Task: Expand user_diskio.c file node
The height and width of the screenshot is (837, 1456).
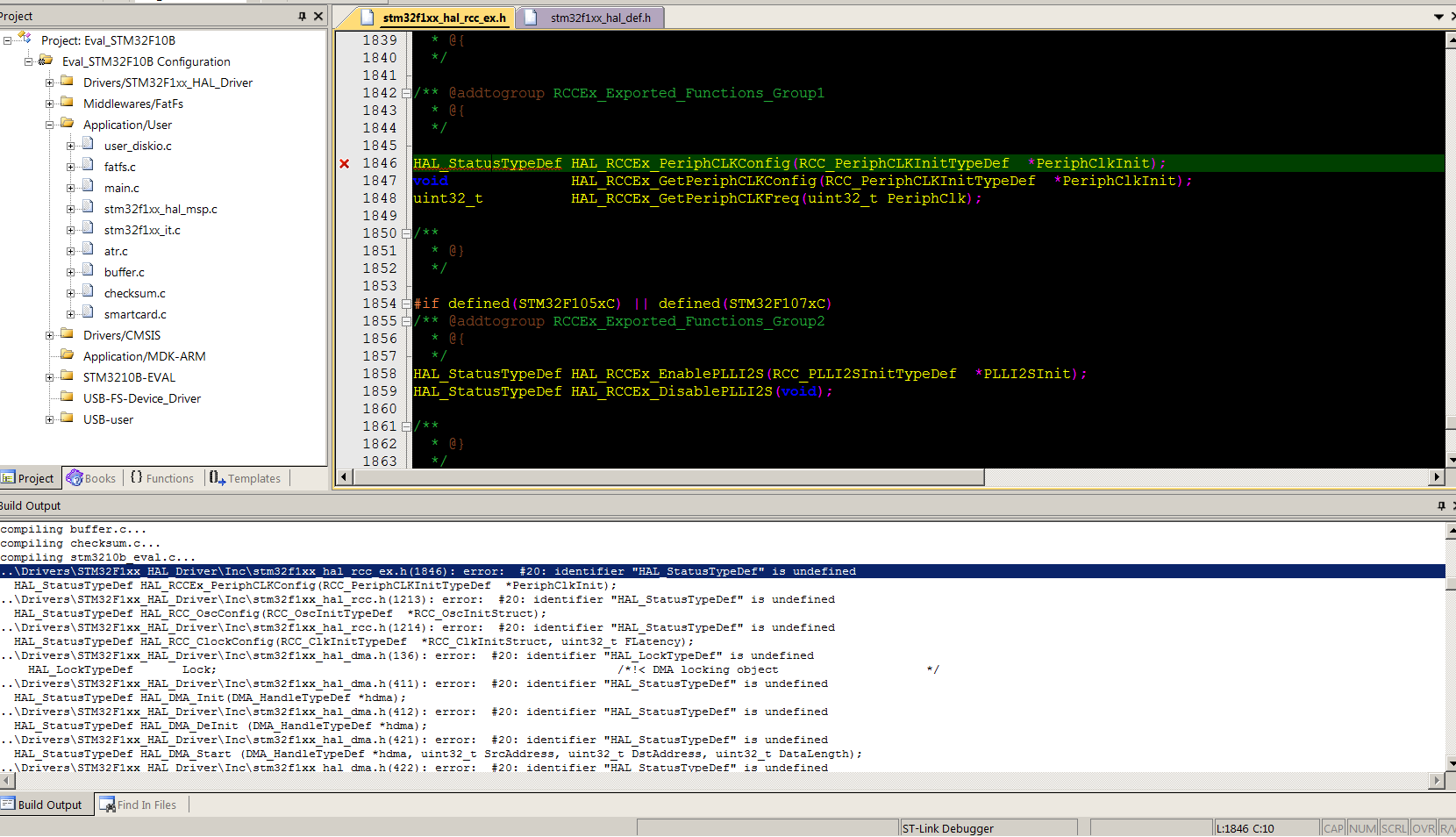Action: point(71,146)
